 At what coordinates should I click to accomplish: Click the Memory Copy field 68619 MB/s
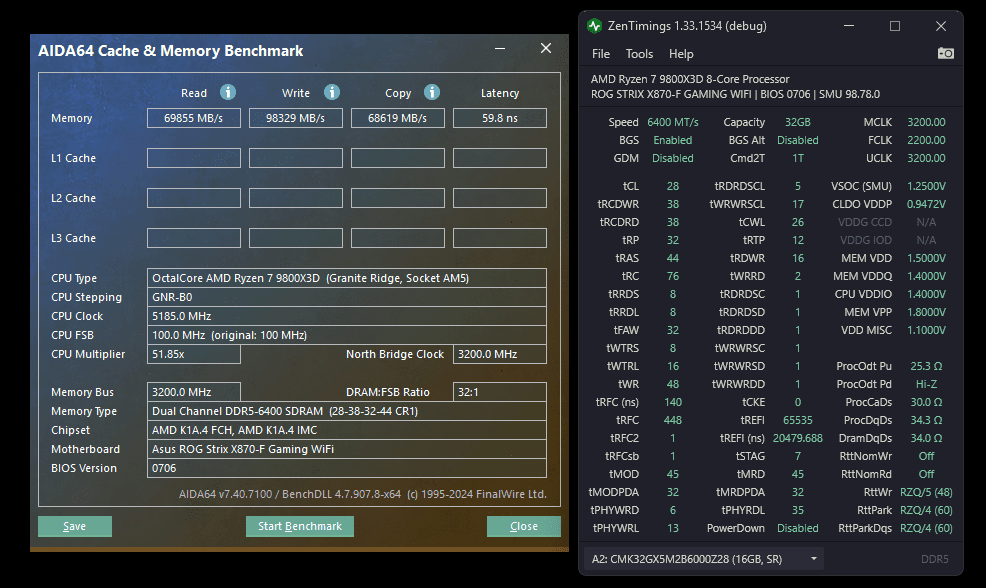click(x=397, y=118)
